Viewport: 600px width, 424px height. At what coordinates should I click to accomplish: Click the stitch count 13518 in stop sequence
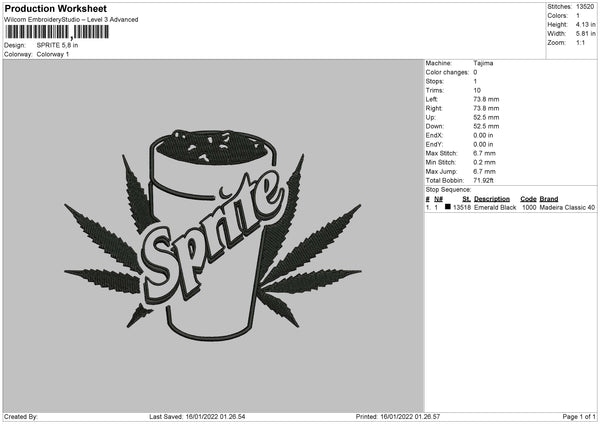click(462, 207)
